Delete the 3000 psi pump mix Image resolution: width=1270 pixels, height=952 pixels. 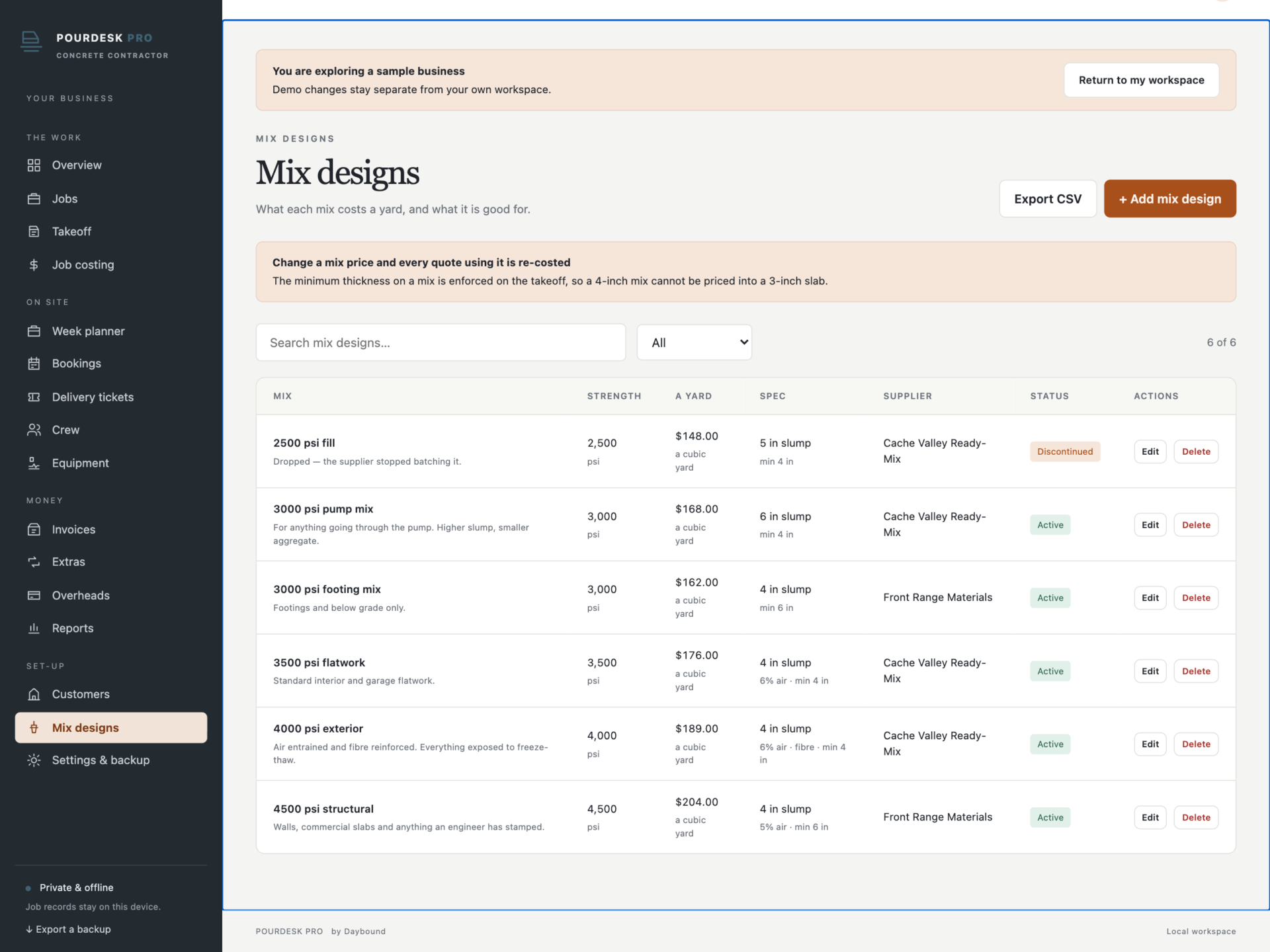[1196, 525]
